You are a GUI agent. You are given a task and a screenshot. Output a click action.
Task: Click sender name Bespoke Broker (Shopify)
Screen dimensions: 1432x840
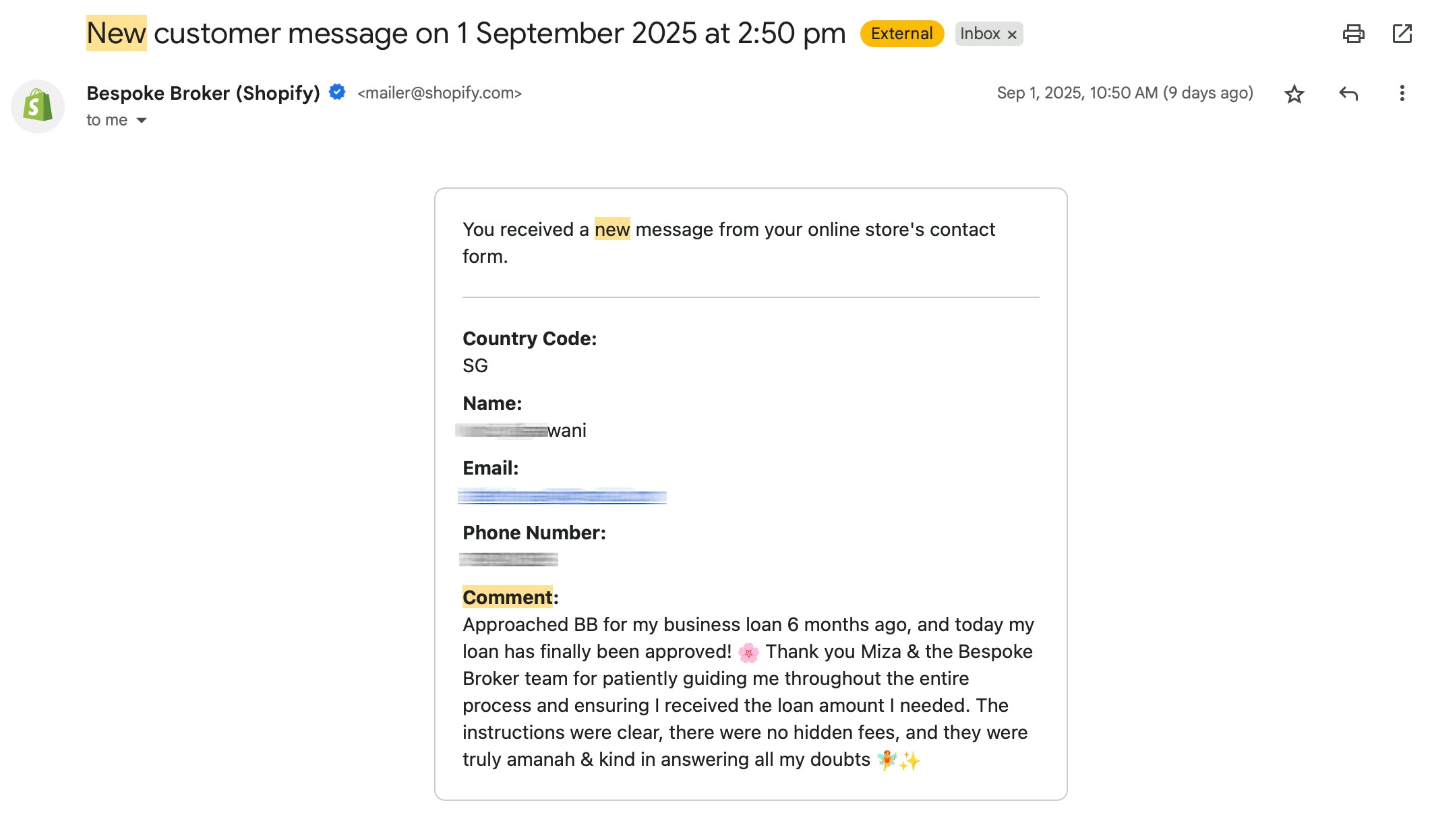(x=203, y=93)
